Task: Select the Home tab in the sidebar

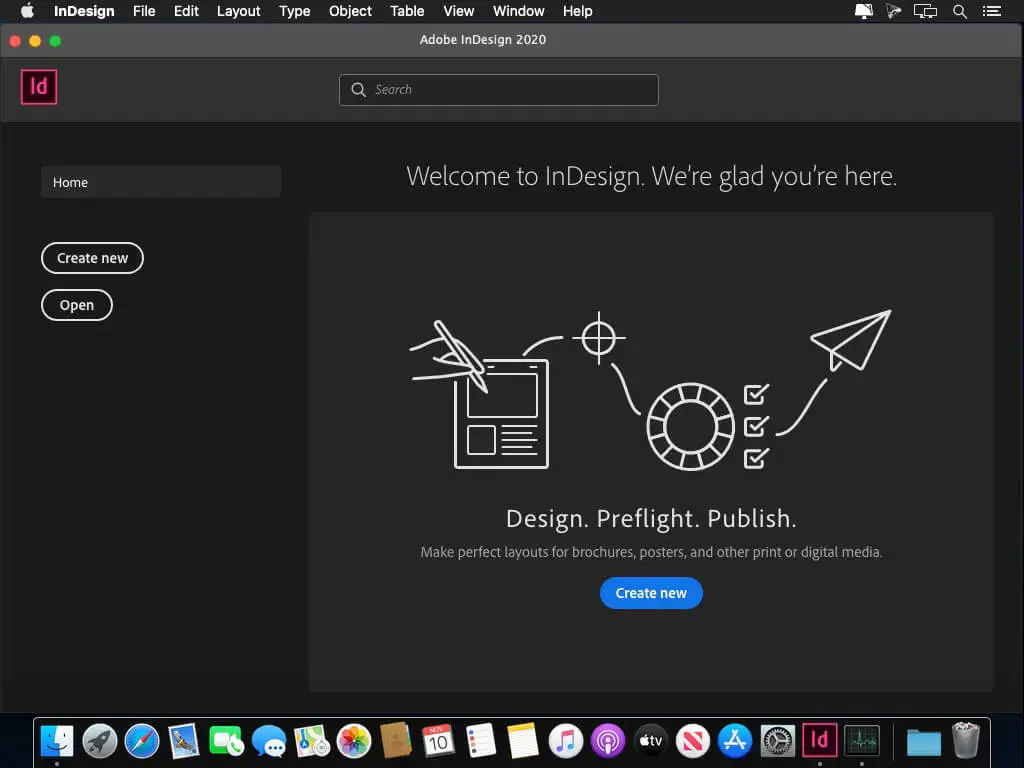Action: (x=161, y=182)
